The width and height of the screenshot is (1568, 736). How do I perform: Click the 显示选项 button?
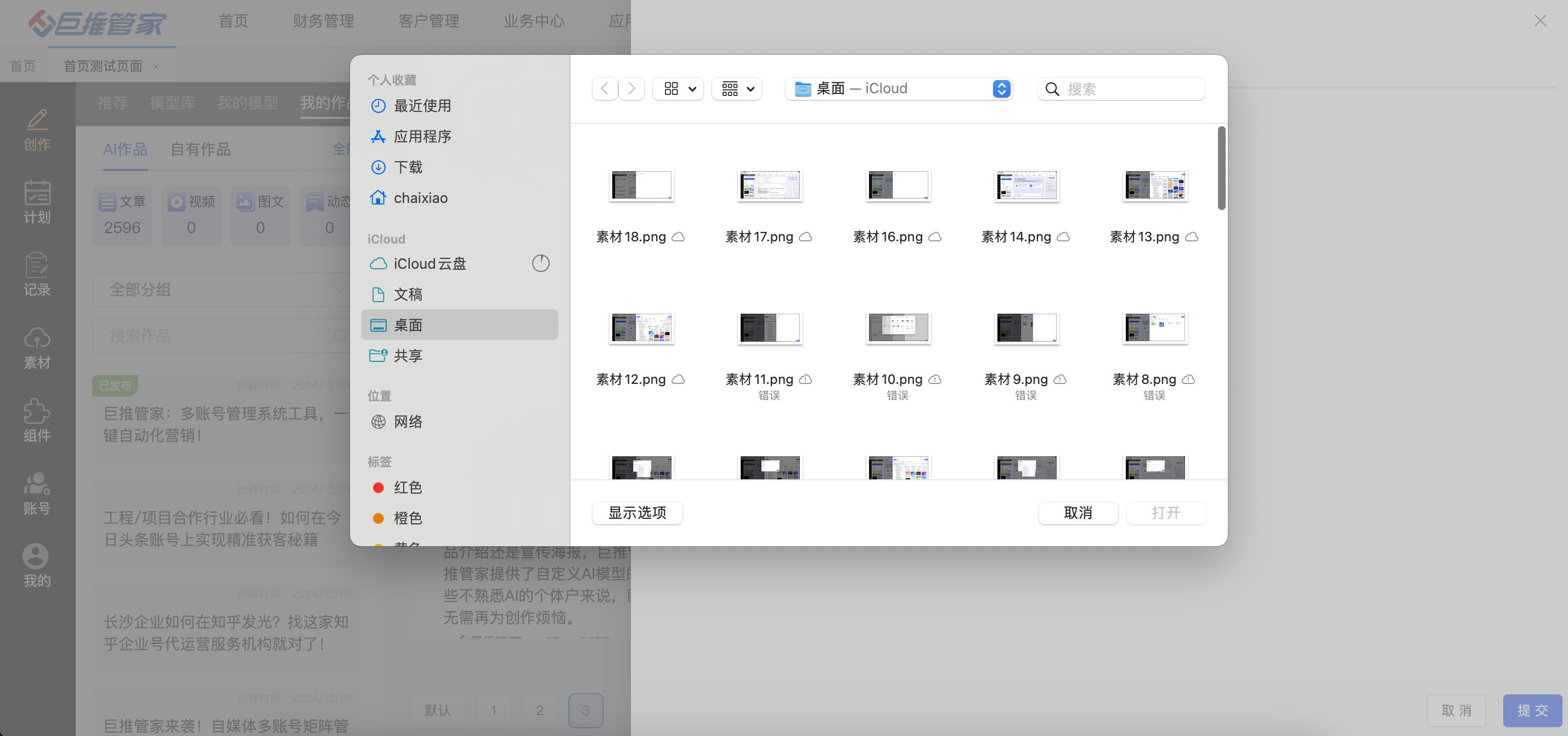[637, 513]
